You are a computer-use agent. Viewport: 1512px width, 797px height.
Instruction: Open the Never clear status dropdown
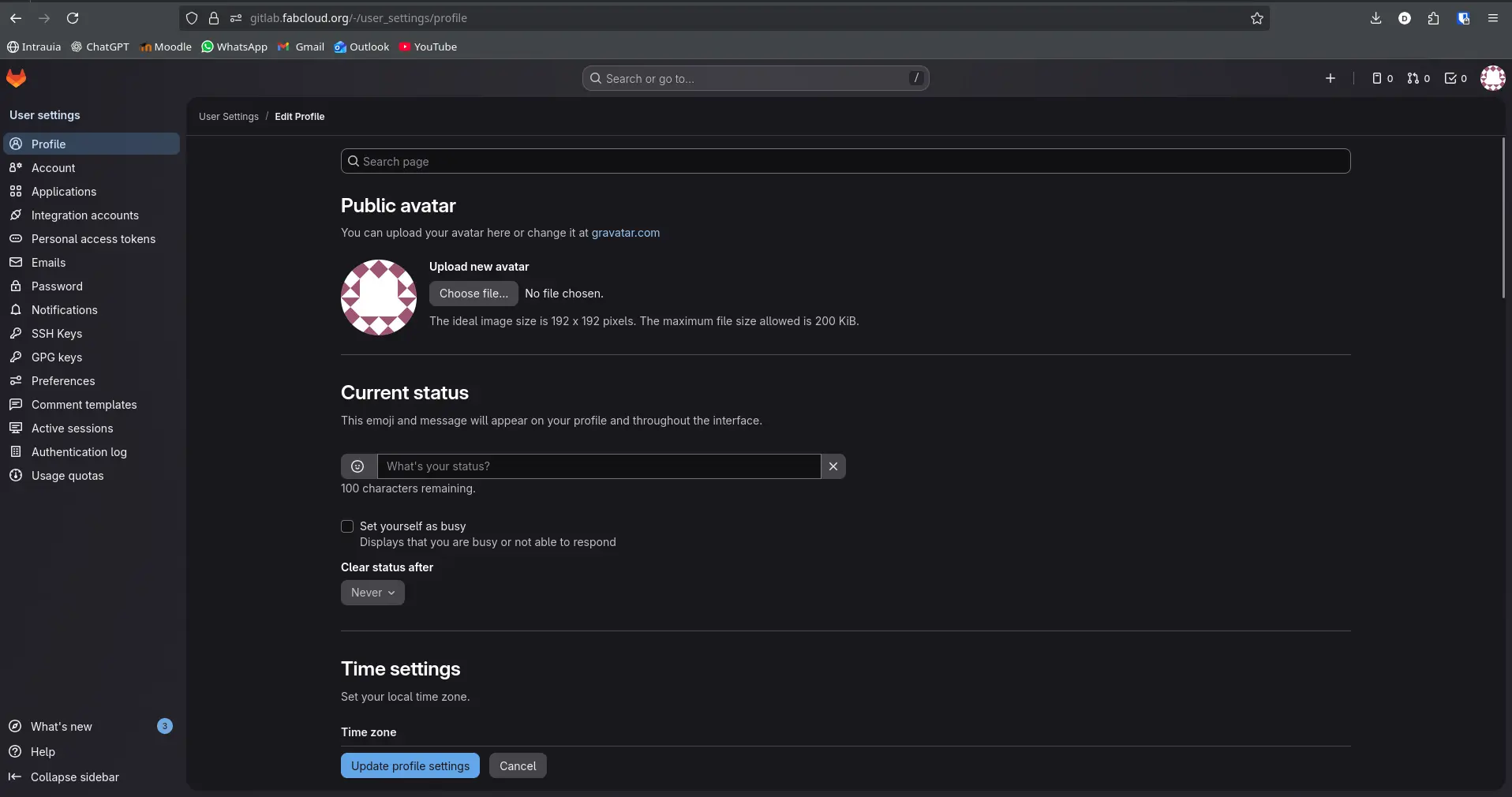tap(372, 593)
